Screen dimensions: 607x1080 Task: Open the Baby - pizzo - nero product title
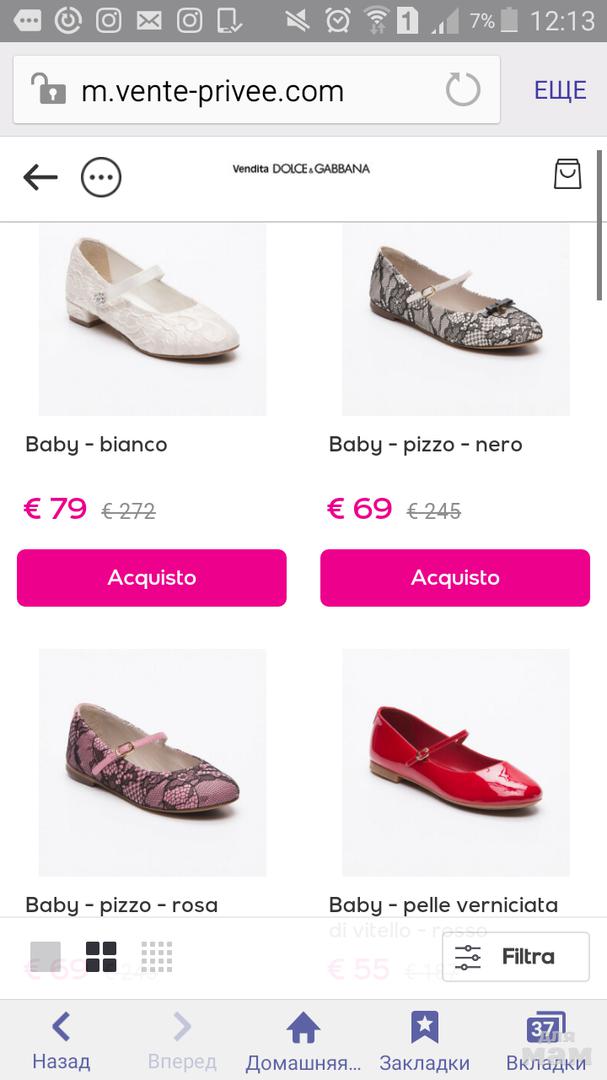pos(426,444)
